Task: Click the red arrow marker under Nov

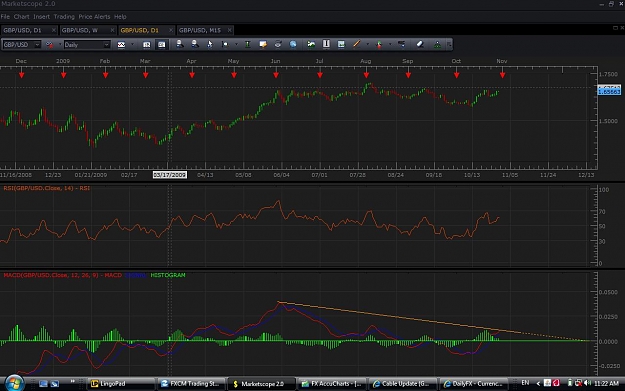Action: (x=503, y=75)
